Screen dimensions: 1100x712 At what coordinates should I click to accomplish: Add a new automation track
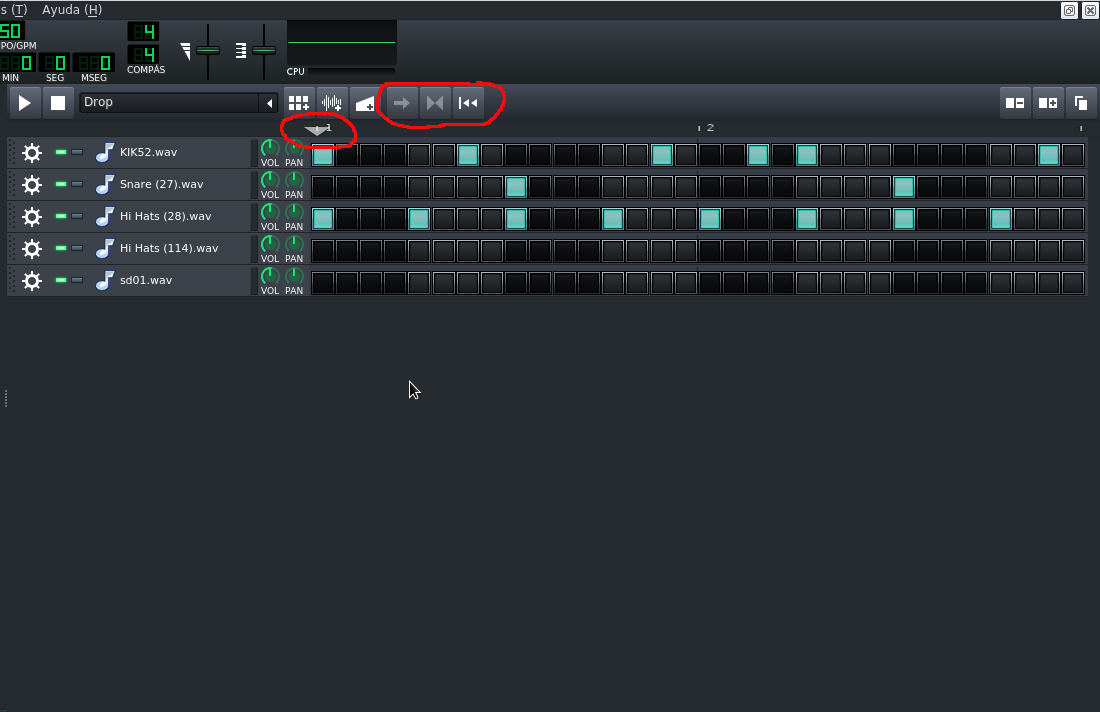[364, 102]
